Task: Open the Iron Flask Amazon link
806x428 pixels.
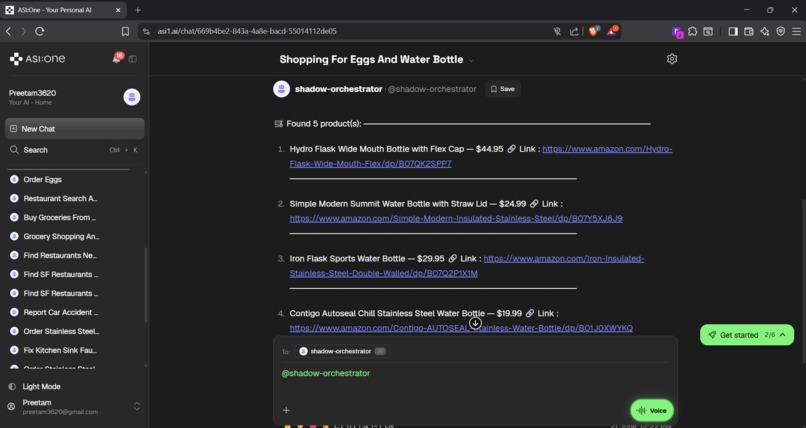Action: point(467,266)
